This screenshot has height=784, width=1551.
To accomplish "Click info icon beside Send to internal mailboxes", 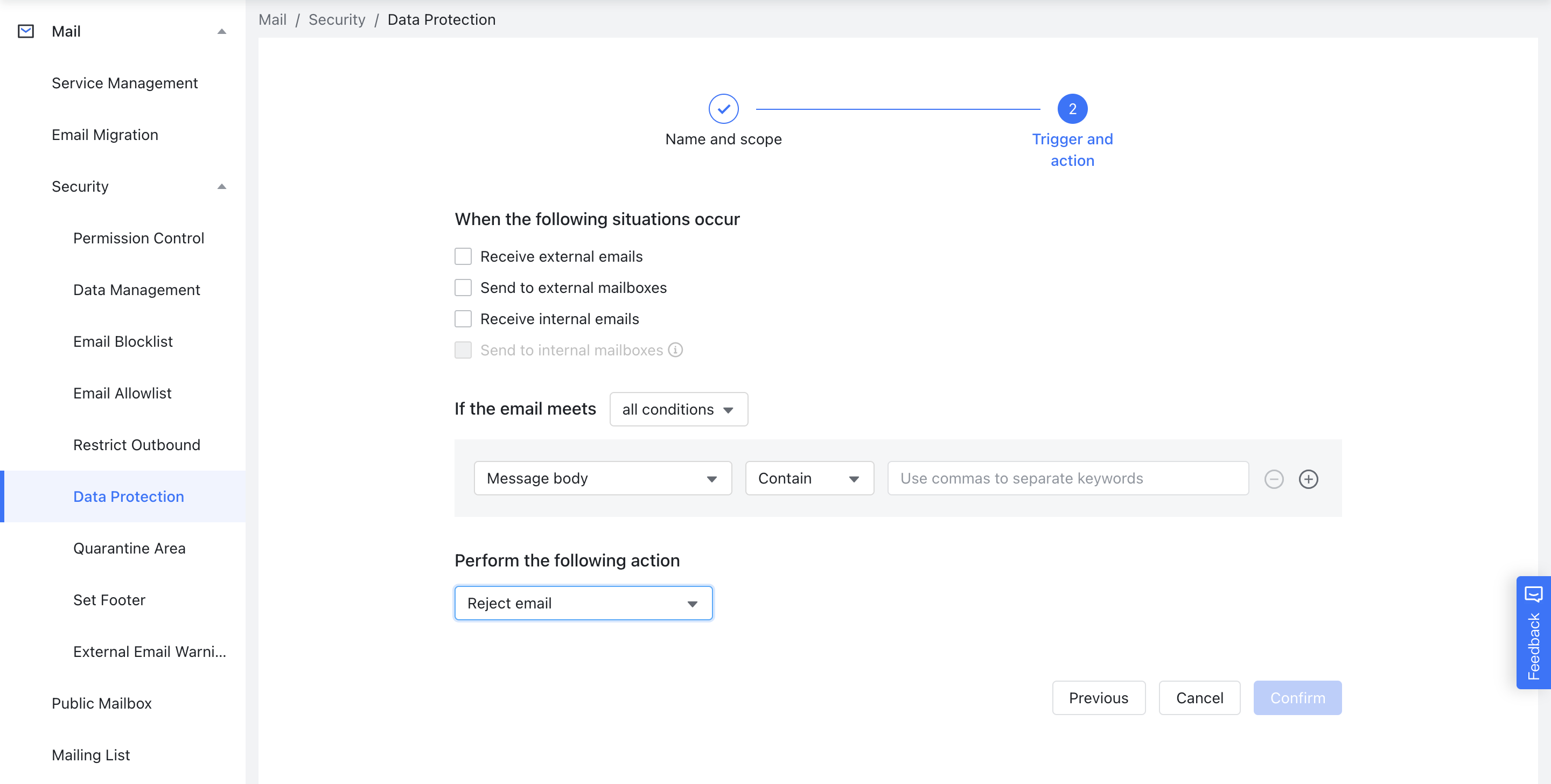I will click(x=676, y=350).
